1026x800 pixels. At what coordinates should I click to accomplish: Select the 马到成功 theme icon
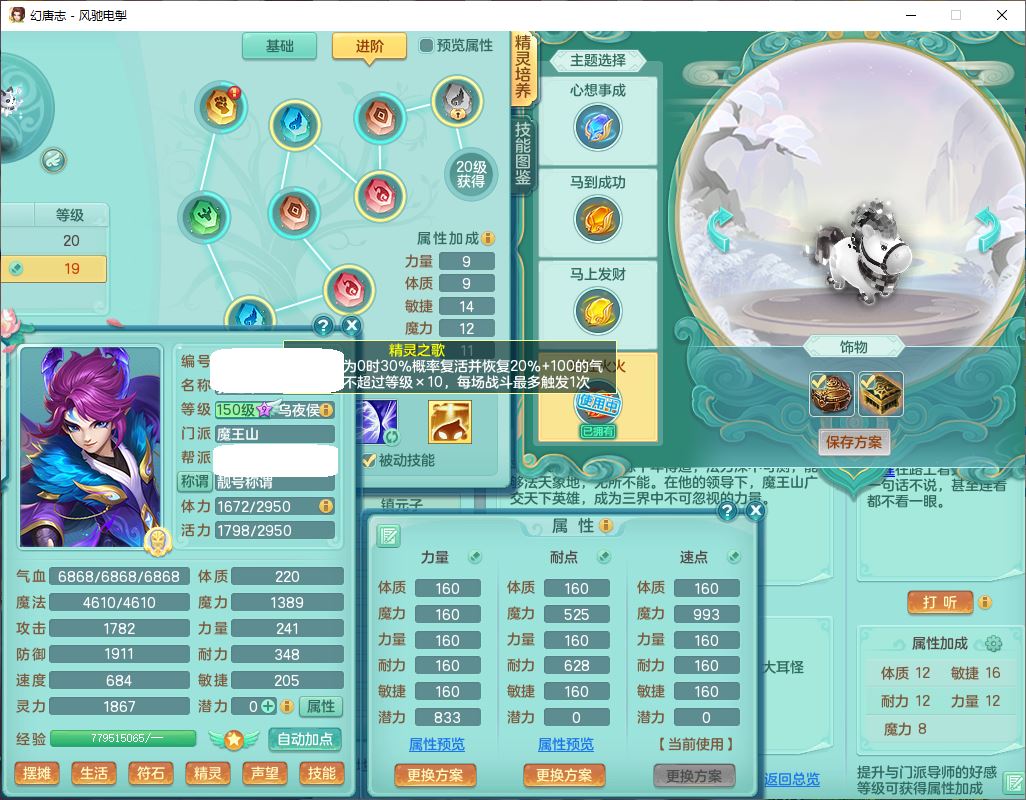click(597, 219)
